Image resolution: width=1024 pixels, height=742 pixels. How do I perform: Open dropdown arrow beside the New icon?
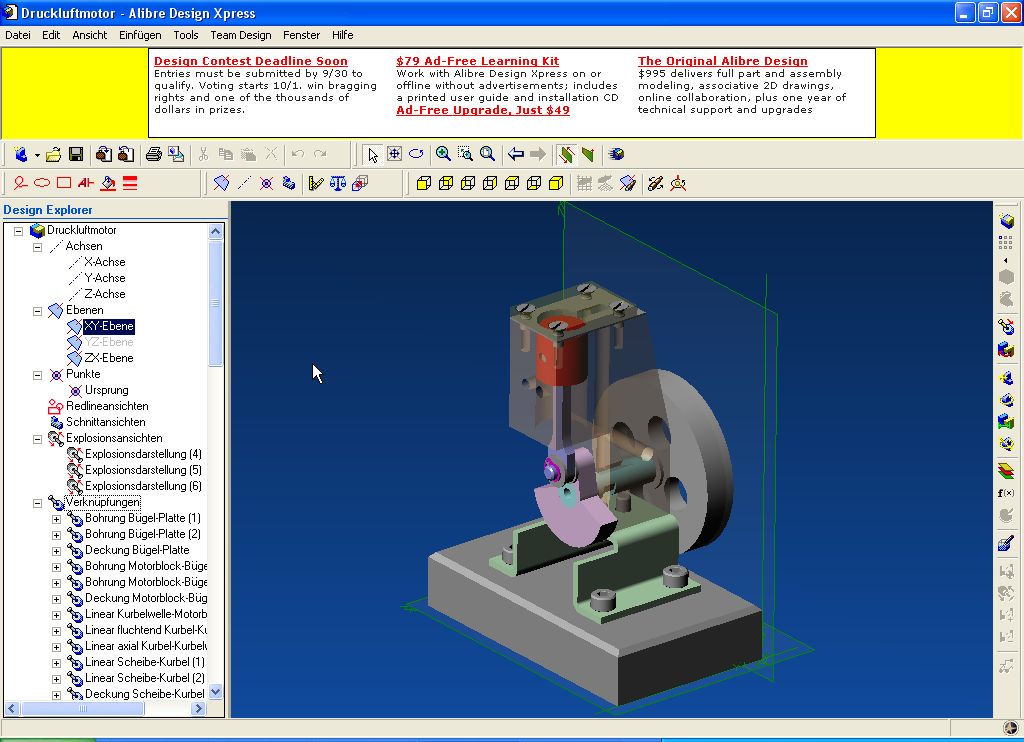click(37, 155)
